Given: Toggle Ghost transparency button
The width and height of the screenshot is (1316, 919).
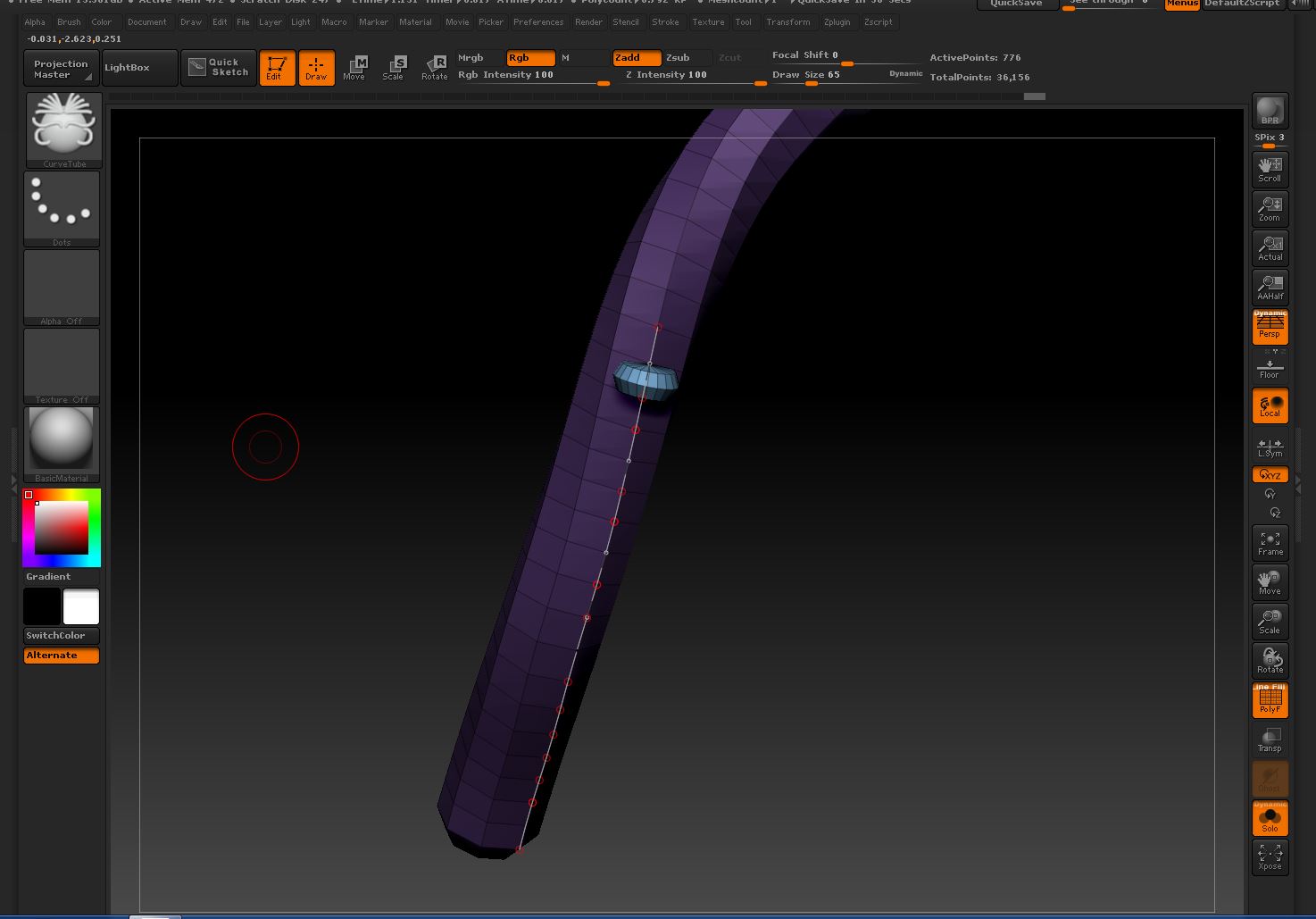Looking at the screenshot, I should coord(1270,778).
